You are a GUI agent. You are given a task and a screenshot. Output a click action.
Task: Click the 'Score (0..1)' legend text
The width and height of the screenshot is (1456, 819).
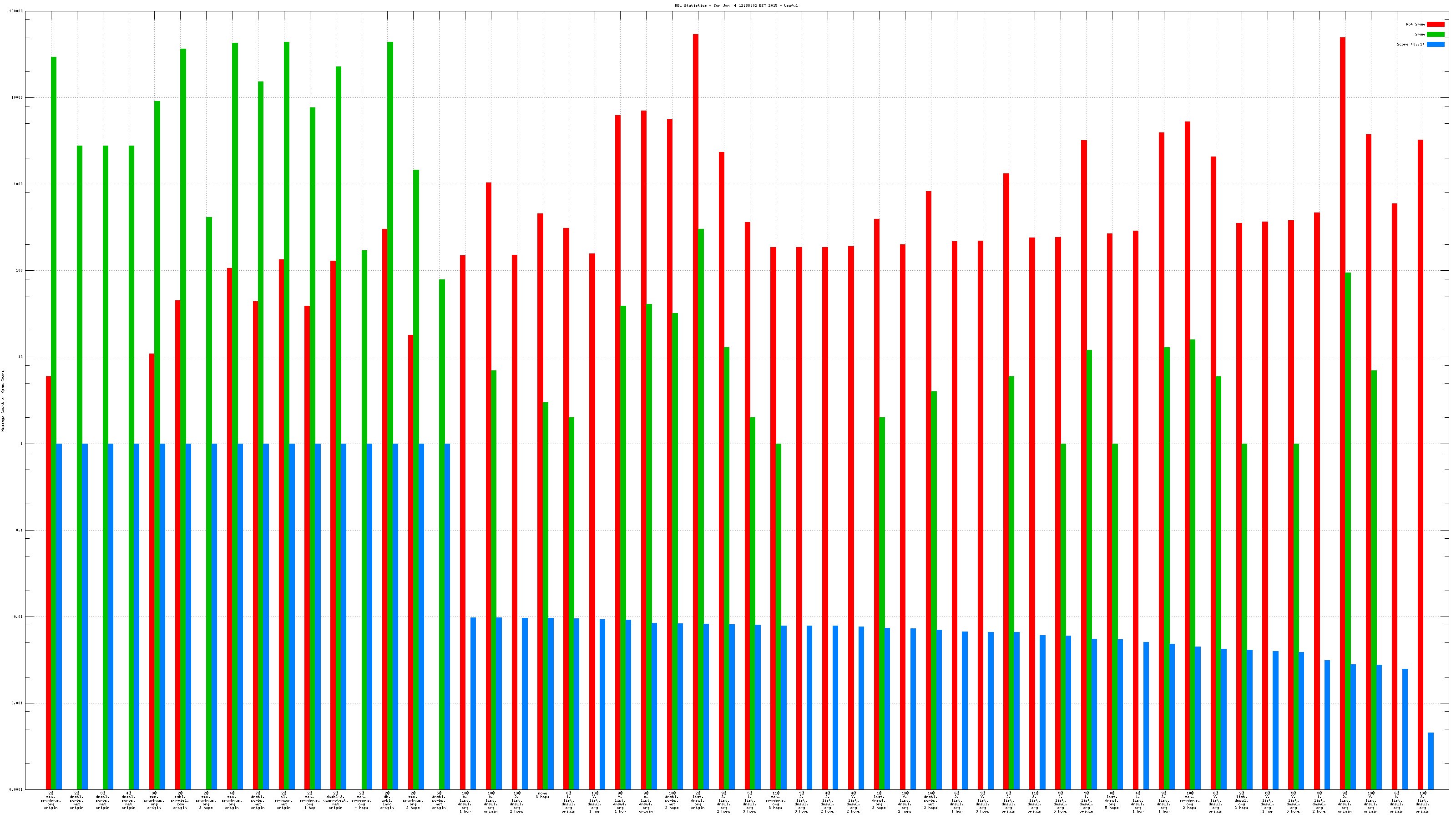[x=1410, y=44]
